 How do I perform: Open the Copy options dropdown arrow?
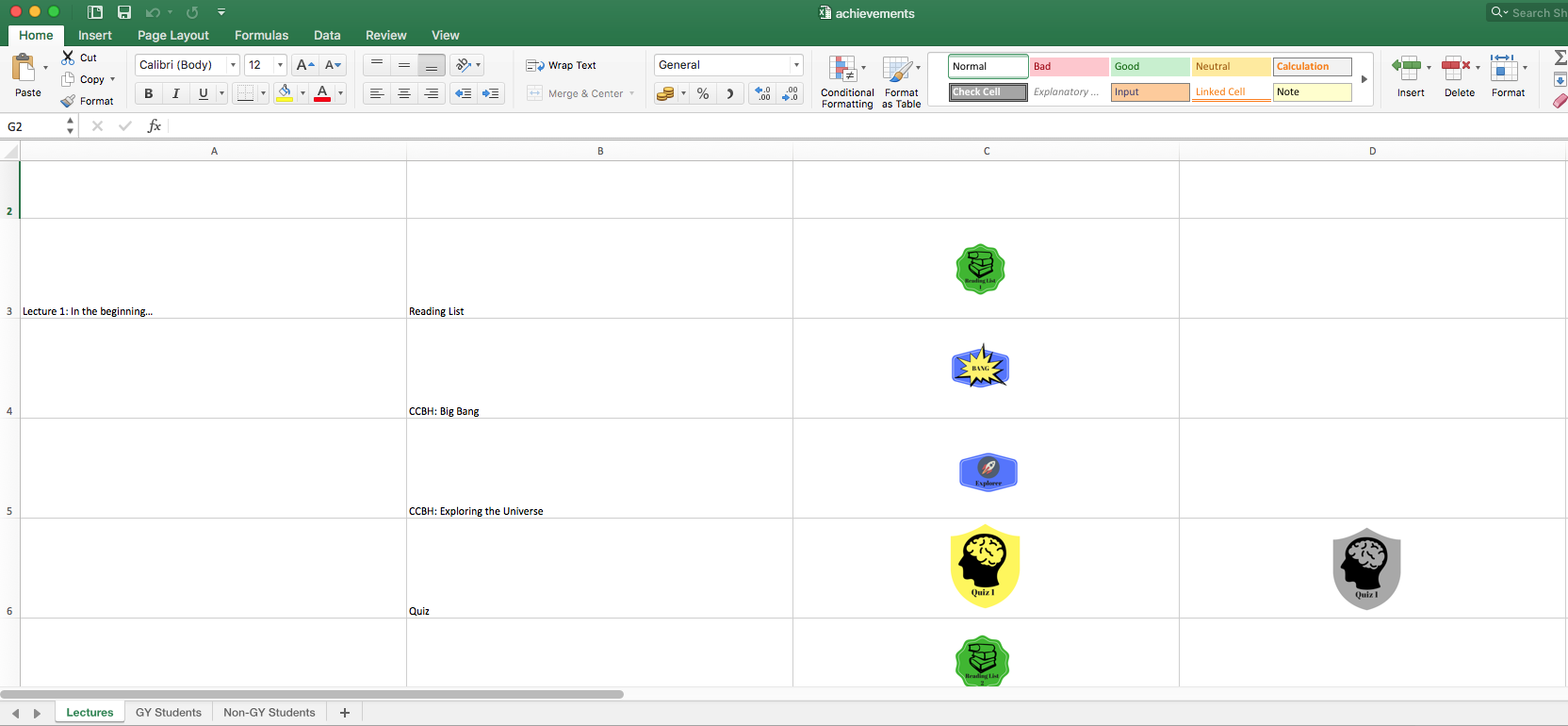[x=112, y=79]
